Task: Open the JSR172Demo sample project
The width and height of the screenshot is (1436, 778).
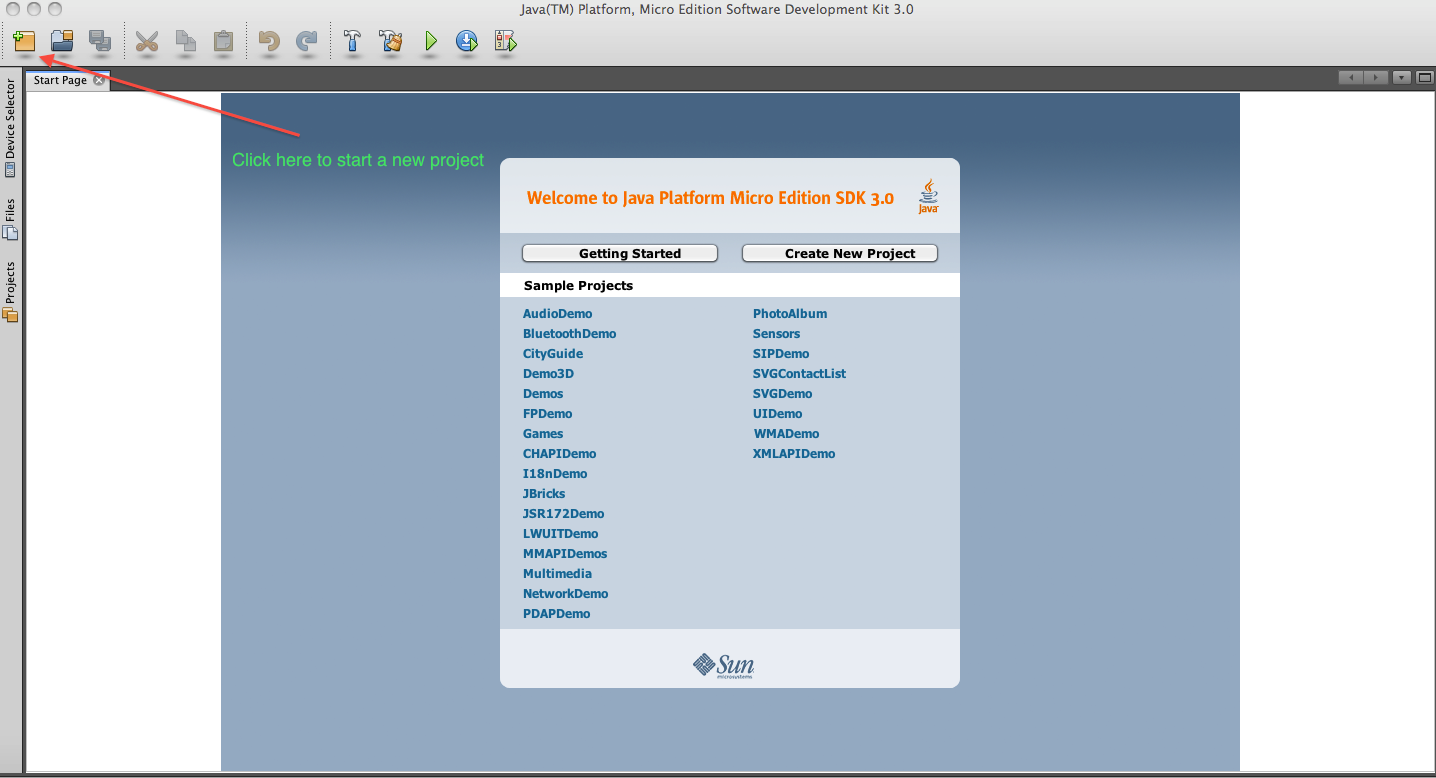Action: 563,513
